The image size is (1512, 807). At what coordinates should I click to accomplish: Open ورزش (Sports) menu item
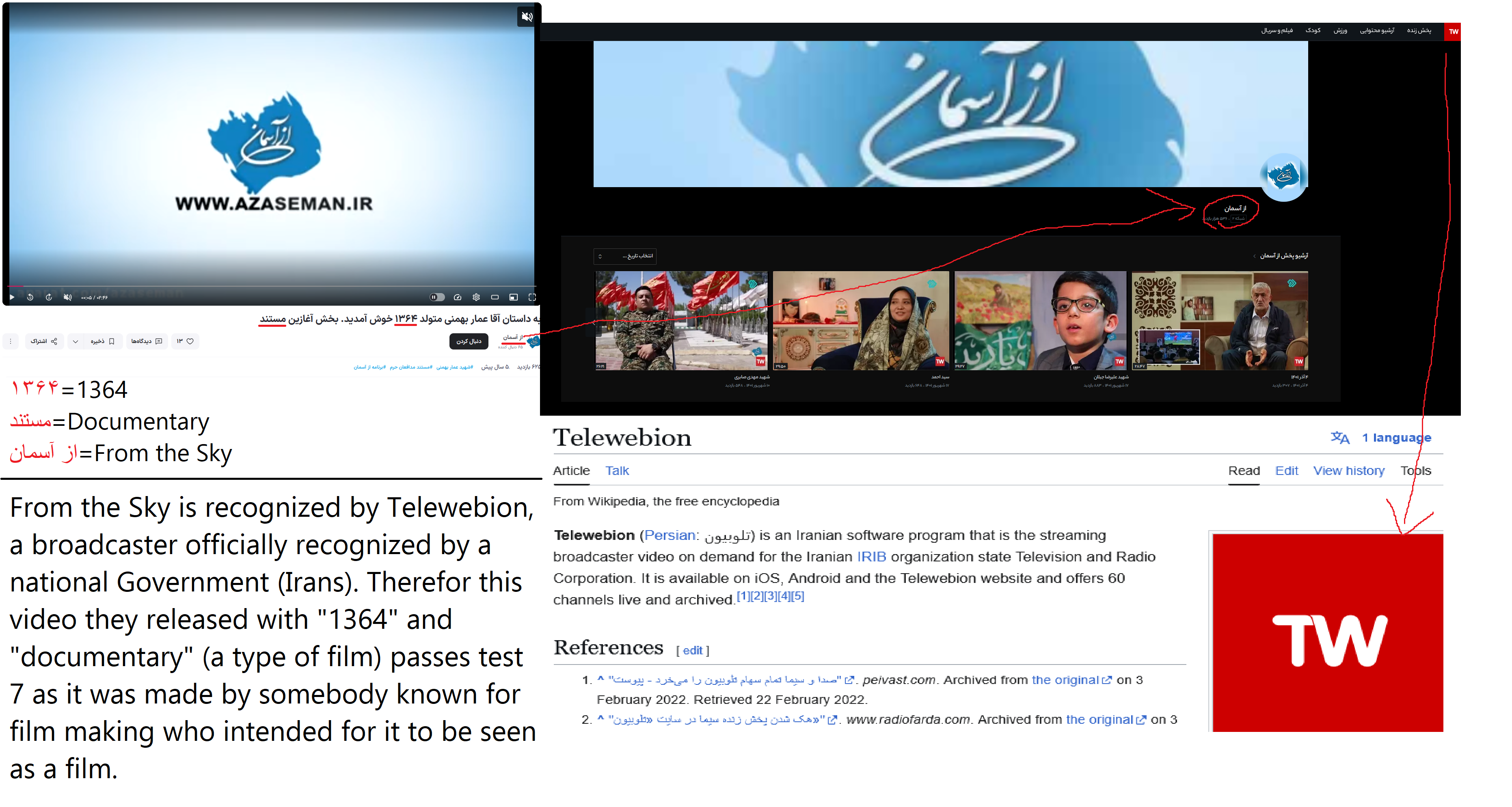pos(1340,30)
